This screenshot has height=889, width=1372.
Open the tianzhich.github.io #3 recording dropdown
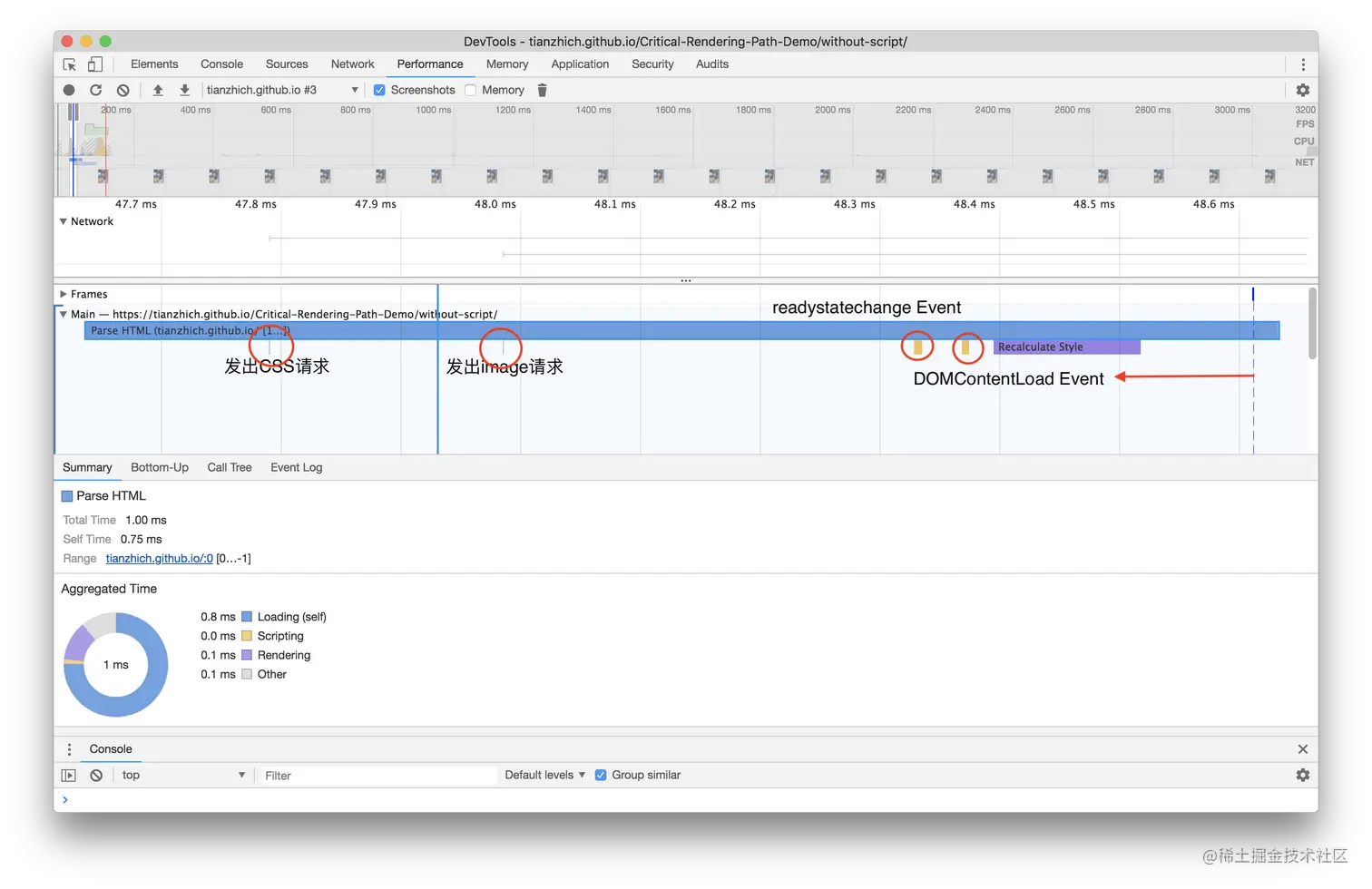282,90
